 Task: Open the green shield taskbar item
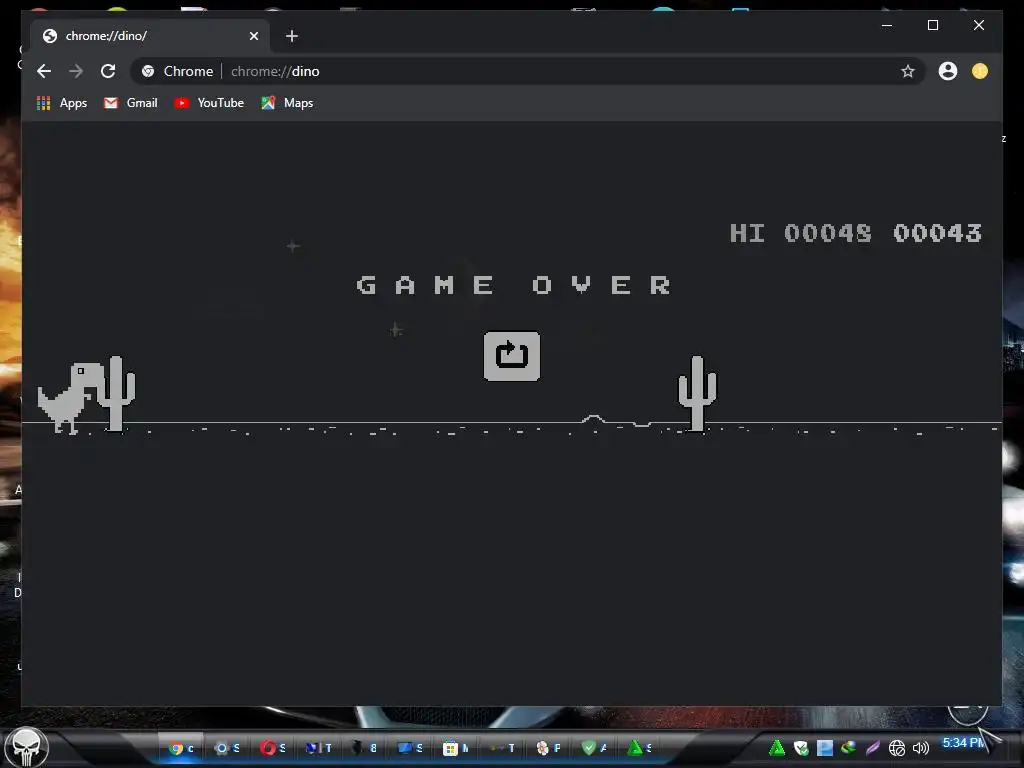click(594, 748)
